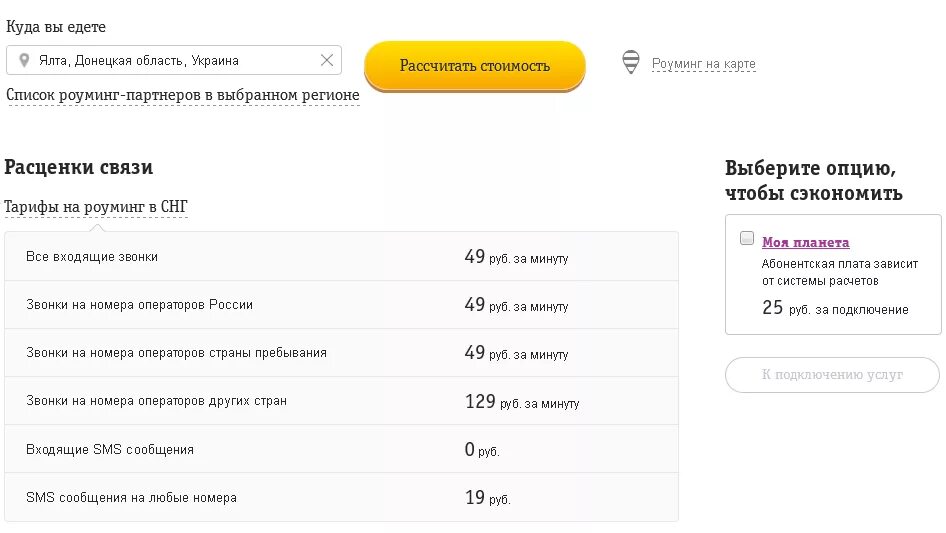
Task: Select the calls to страны пребывания row
Action: pyautogui.click(x=340, y=353)
